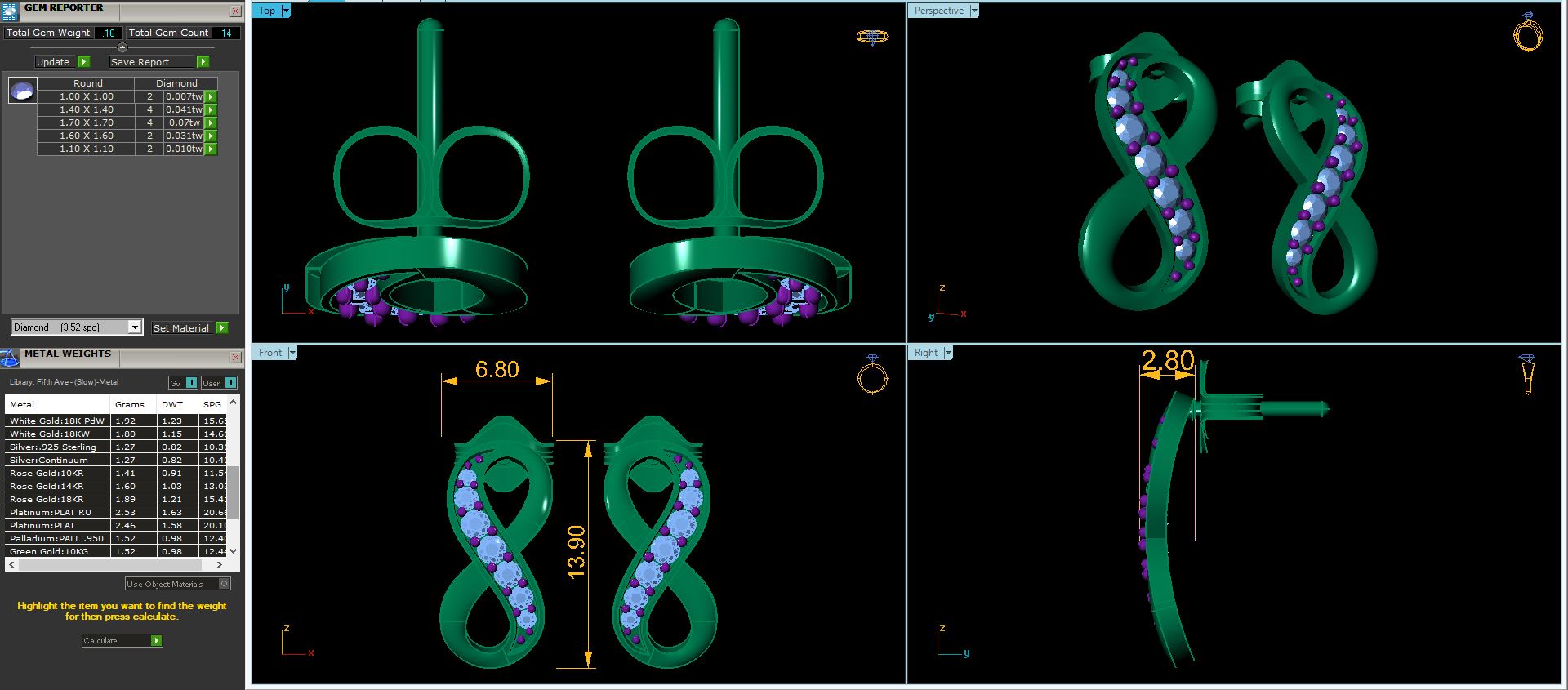Click green arrow next to Calculate
The height and width of the screenshot is (690, 1568).
(157, 641)
